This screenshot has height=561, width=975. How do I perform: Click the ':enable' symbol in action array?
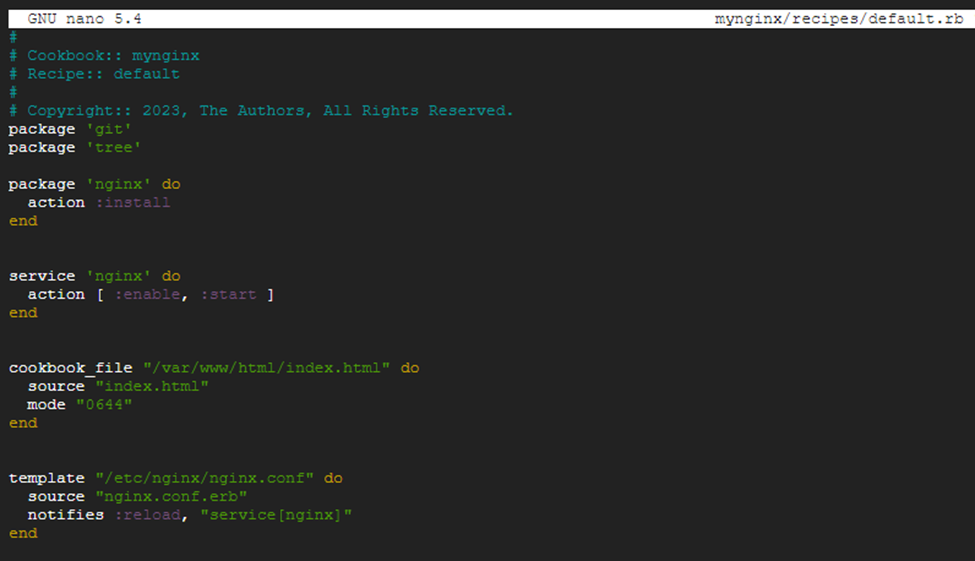[x=148, y=294]
